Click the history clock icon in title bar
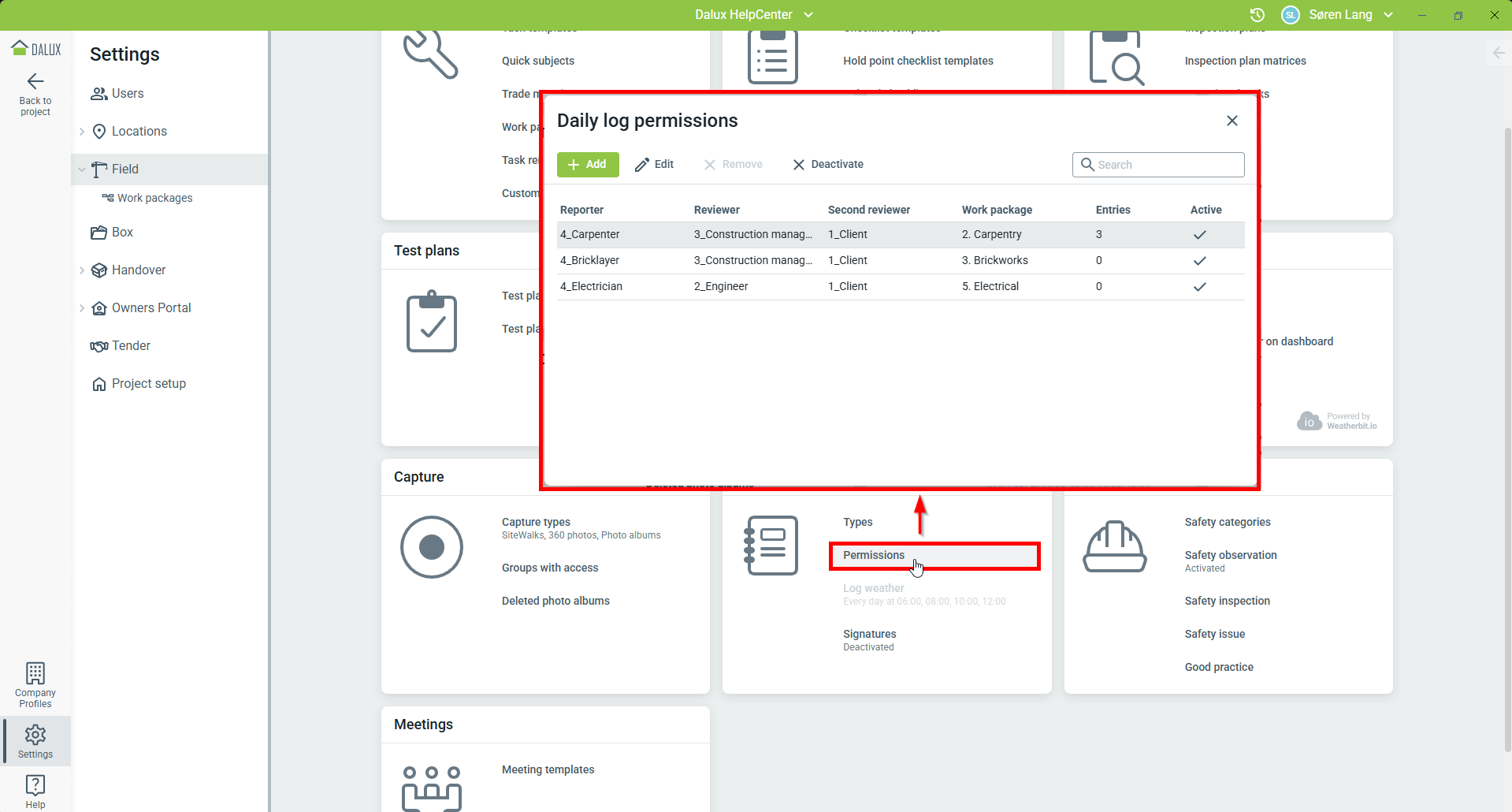 [1258, 15]
